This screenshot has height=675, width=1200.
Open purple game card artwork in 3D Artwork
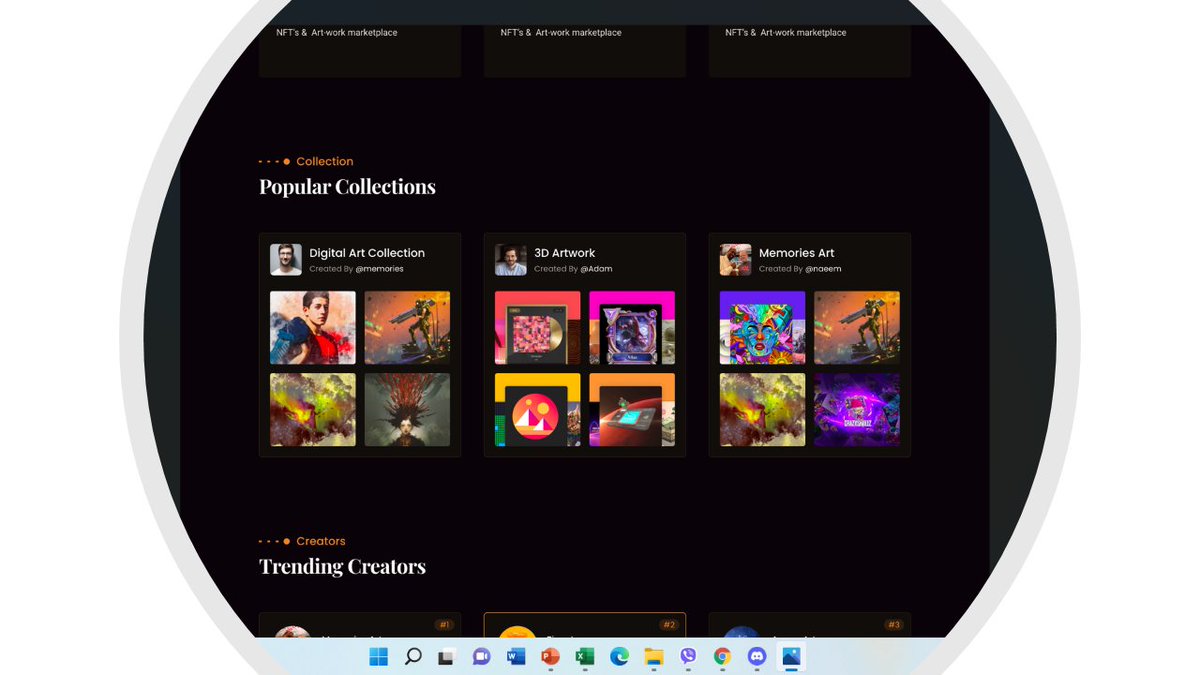tap(632, 328)
